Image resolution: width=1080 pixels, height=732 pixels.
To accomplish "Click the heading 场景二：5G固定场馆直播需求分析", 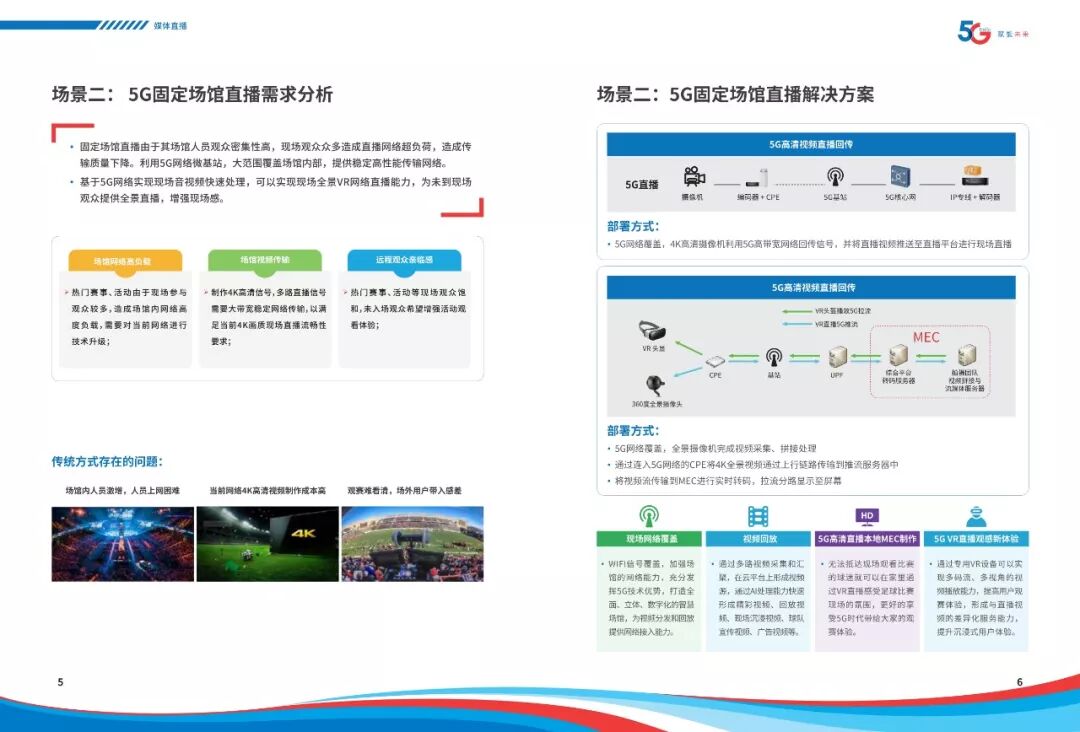I will coord(192,94).
